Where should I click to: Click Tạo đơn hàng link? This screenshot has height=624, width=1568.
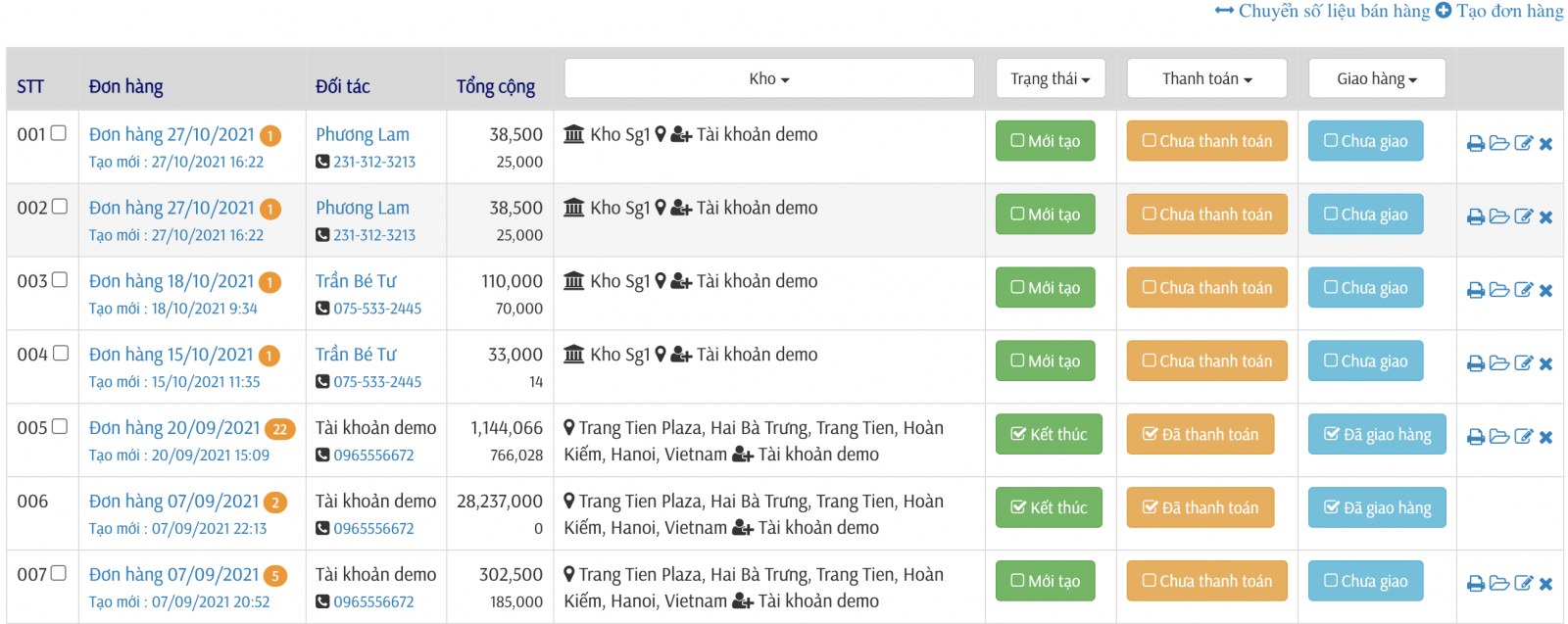coord(1499,11)
